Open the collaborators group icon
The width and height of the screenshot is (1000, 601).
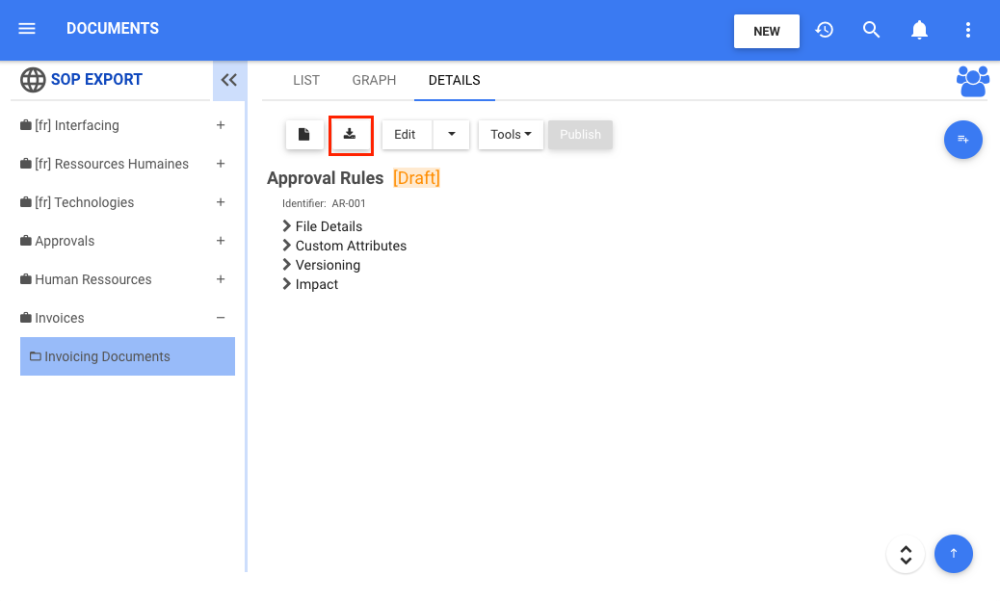click(972, 80)
